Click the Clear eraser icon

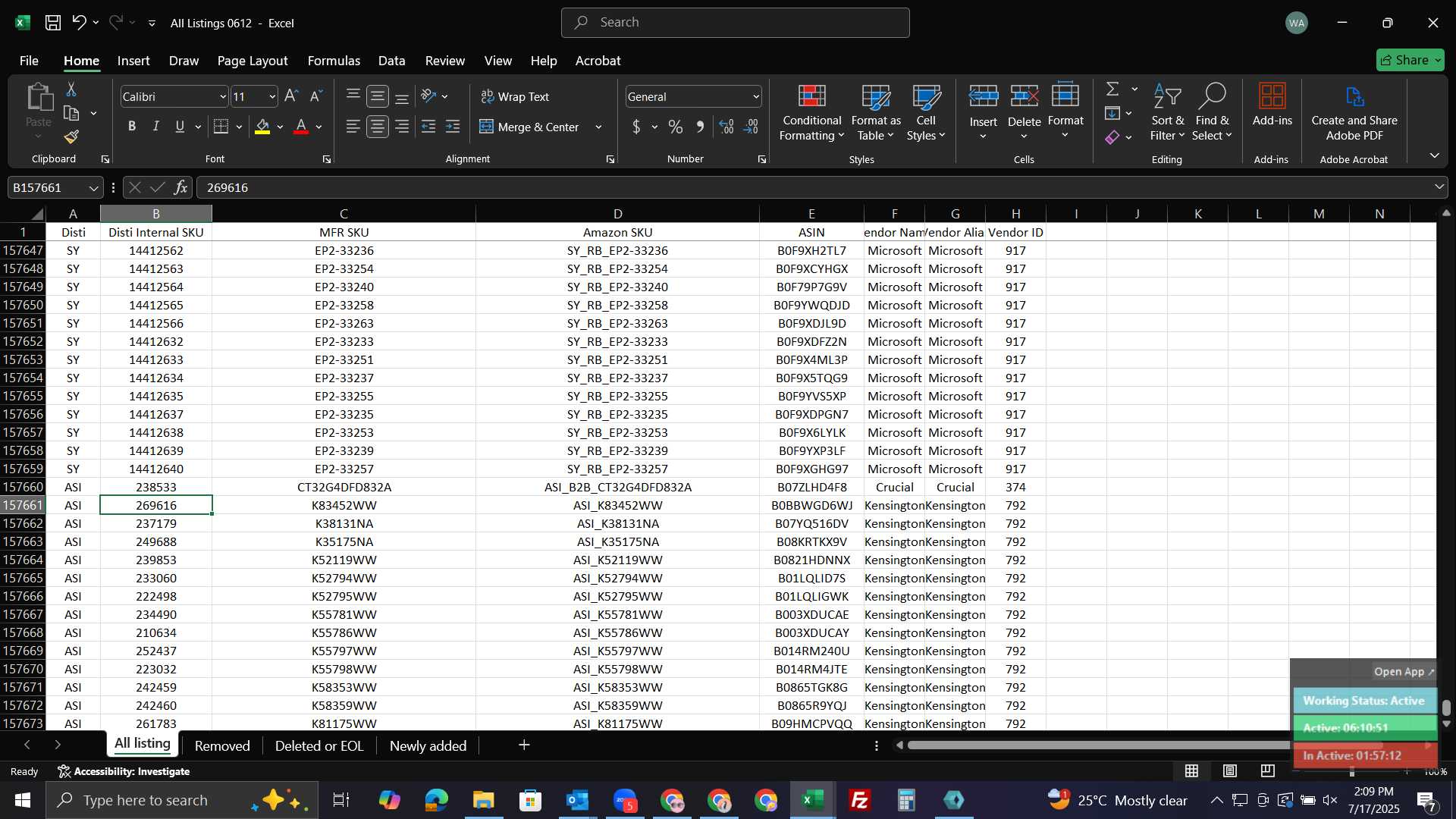point(1112,137)
